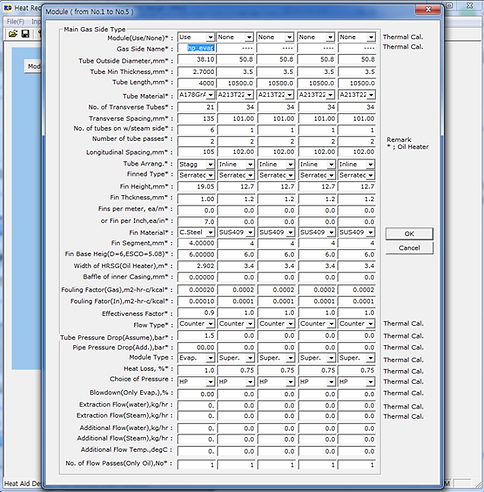Screen dimensions: 484x492
Task: Open Module(Use/None) dropdown for module 1
Action: 210,37
